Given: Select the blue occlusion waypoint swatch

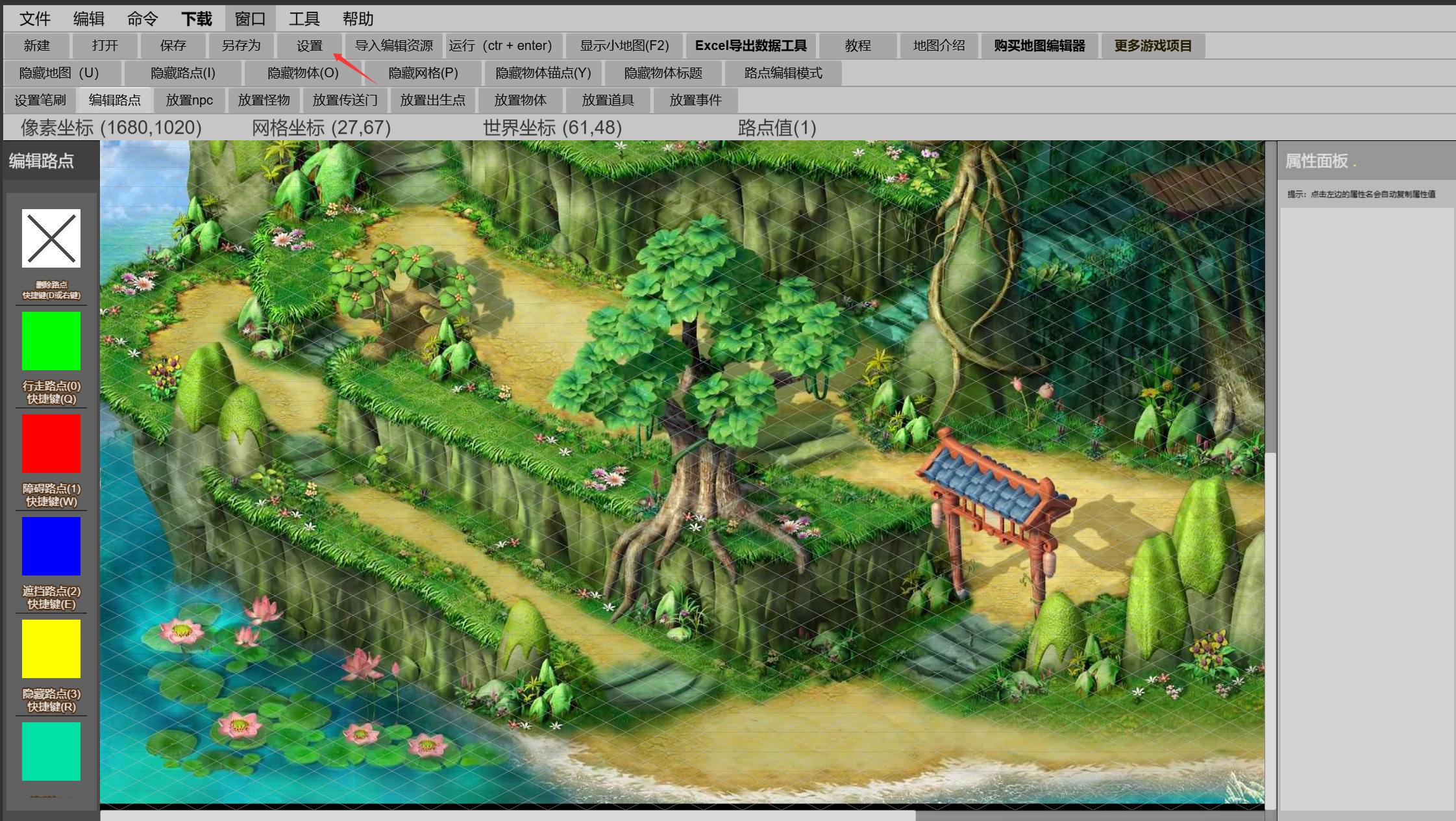Looking at the screenshot, I should click(x=51, y=546).
